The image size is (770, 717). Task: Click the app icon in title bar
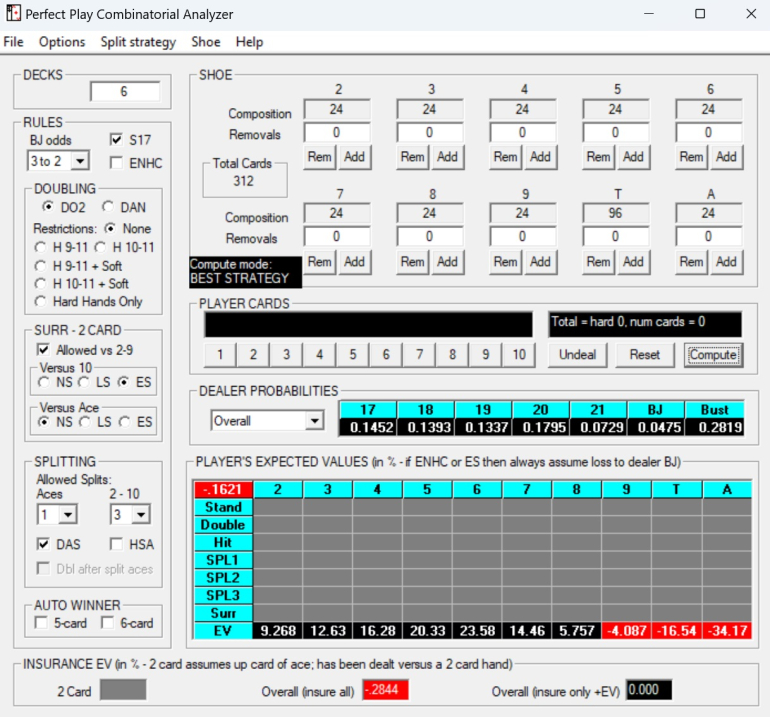tap(12, 14)
